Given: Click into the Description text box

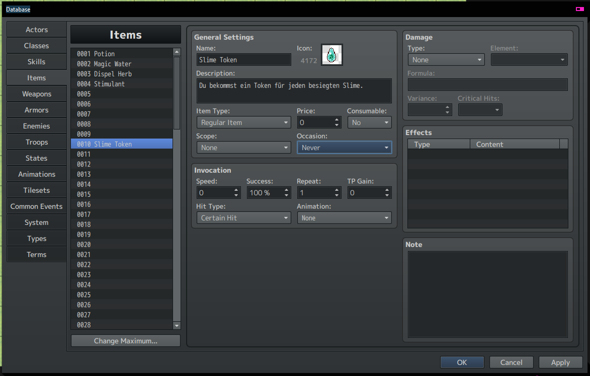Looking at the screenshot, I should pyautogui.click(x=294, y=91).
